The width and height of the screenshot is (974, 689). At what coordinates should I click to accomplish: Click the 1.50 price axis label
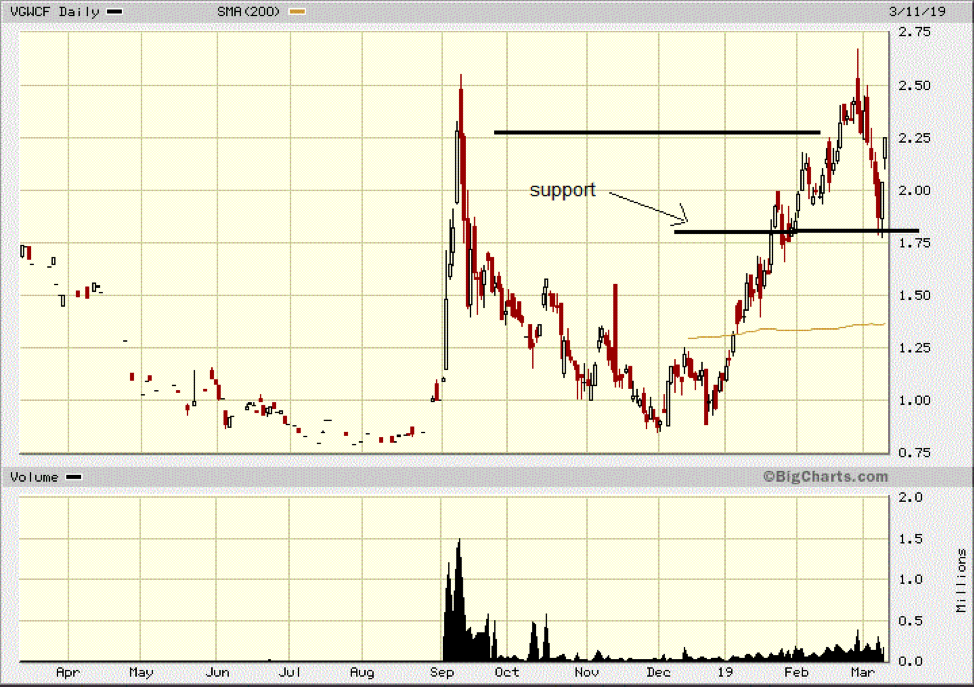point(914,296)
